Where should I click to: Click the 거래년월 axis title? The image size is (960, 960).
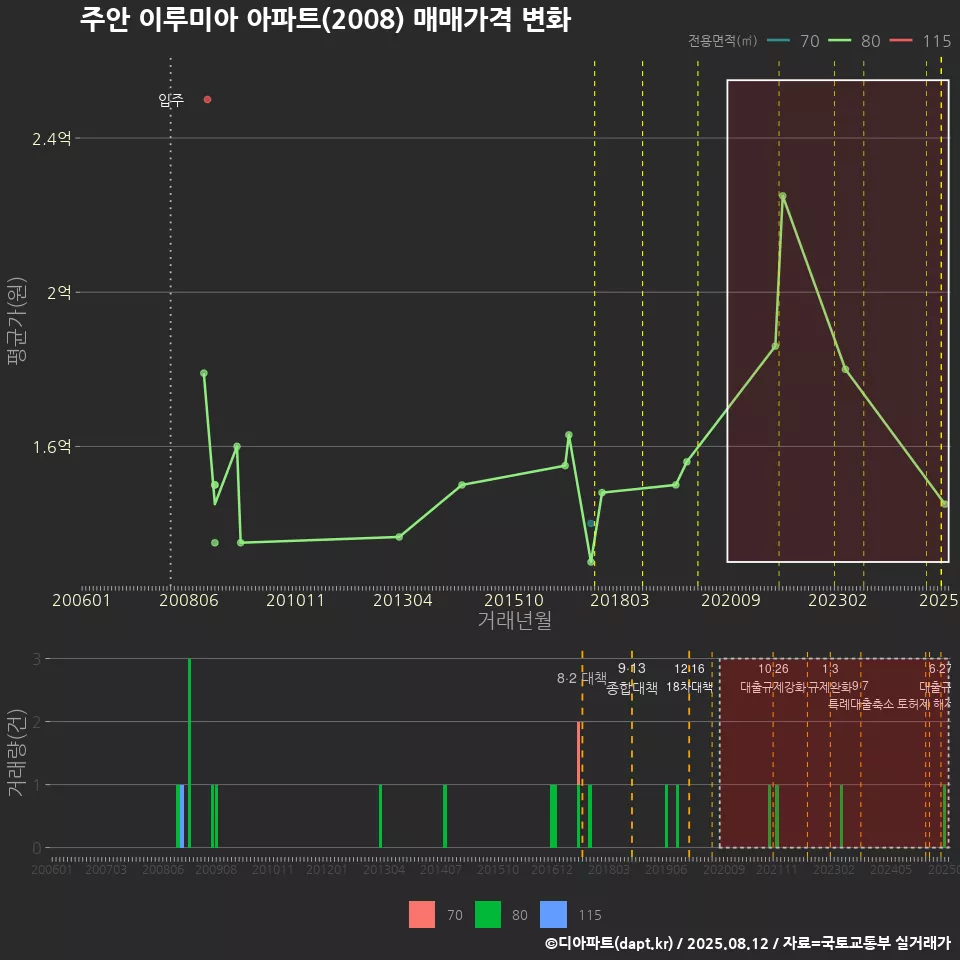(514, 620)
